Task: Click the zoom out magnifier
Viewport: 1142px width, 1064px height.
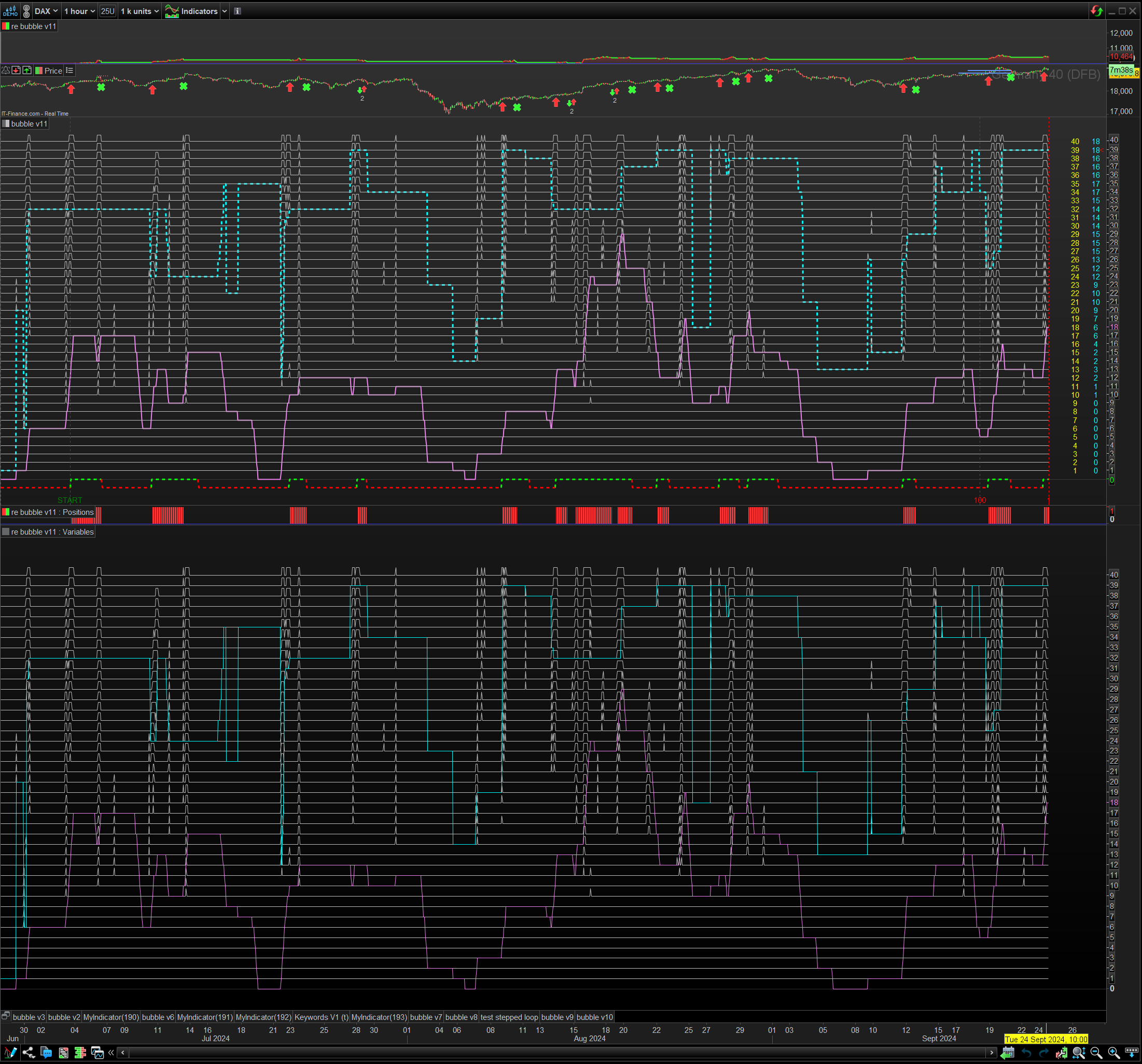Action: (x=1096, y=1053)
